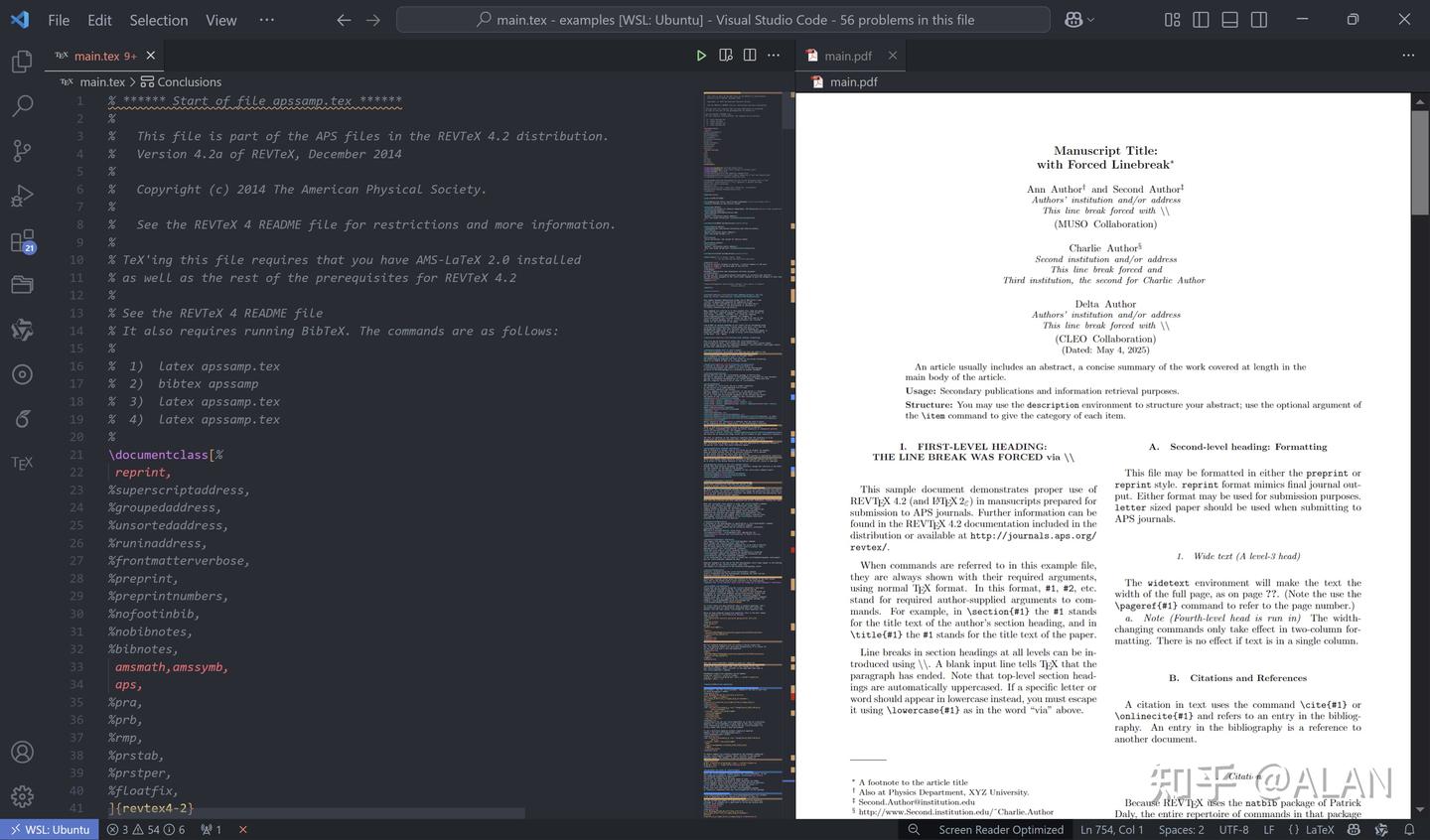This screenshot has height=840, width=1430.
Task: Open the Search view in the sidebar
Action: pyautogui.click(x=22, y=104)
